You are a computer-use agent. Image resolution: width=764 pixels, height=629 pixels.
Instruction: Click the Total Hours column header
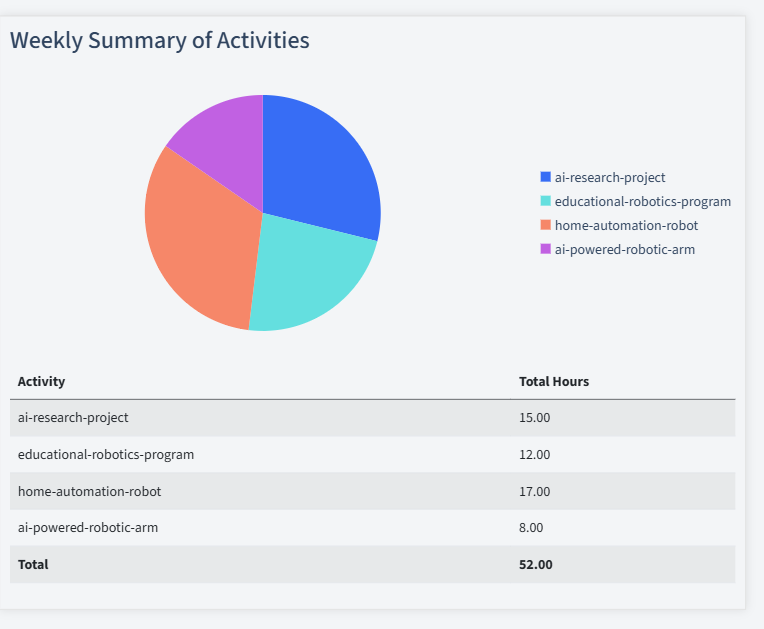tap(554, 381)
